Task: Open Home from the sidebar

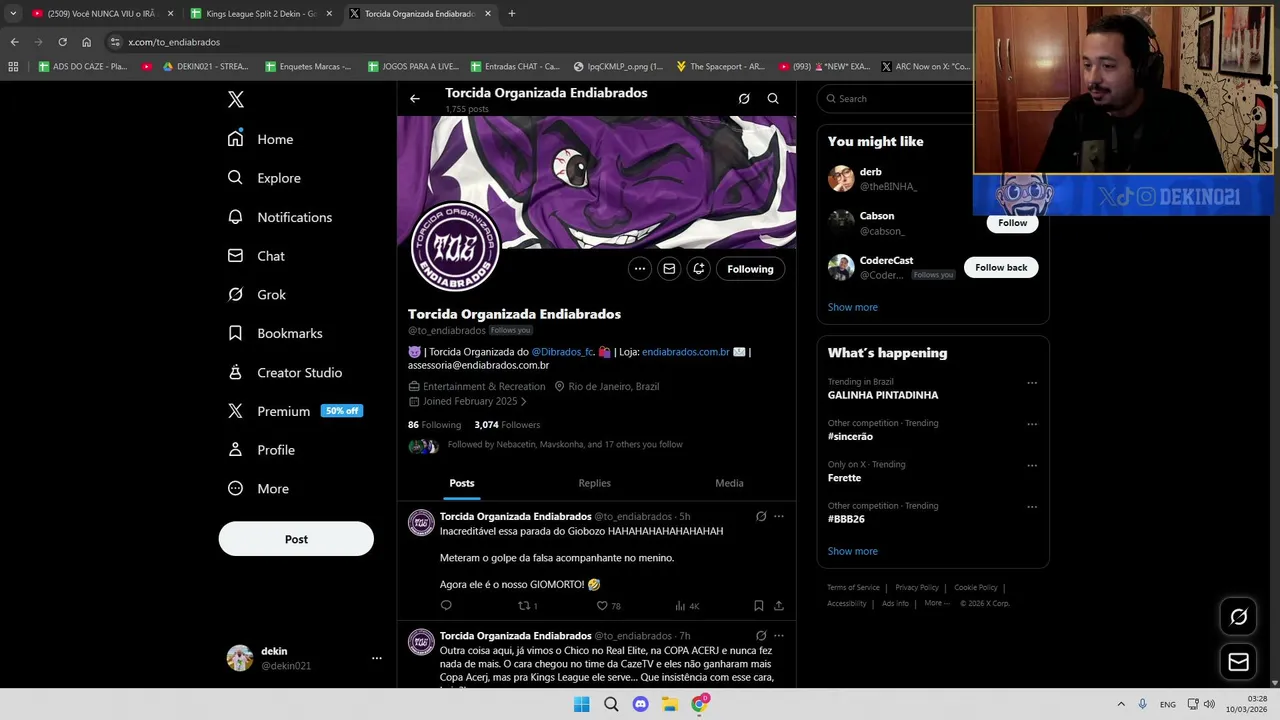Action: (260, 139)
